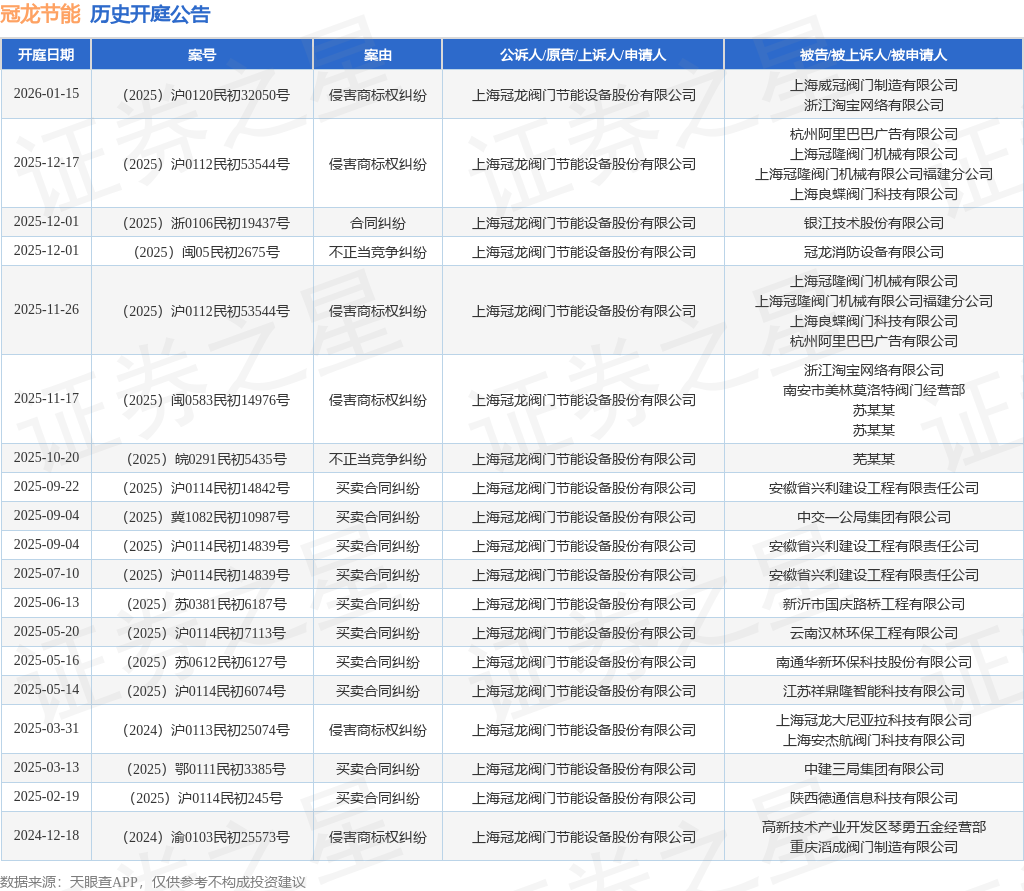Click date cell 2025-03-13
The image size is (1024, 891).
(x=46, y=768)
